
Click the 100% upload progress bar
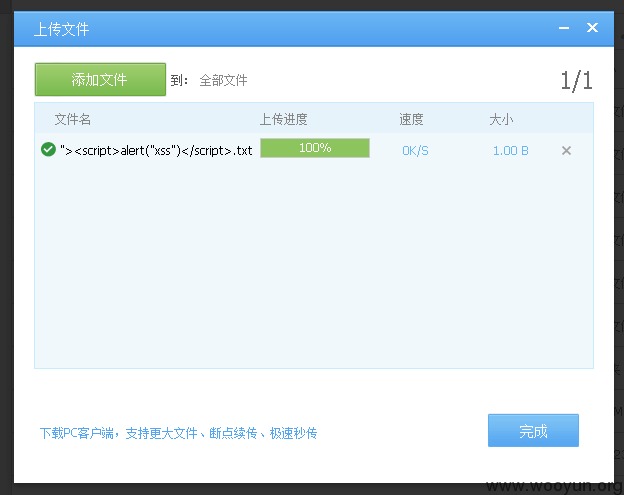pyautogui.click(x=315, y=148)
